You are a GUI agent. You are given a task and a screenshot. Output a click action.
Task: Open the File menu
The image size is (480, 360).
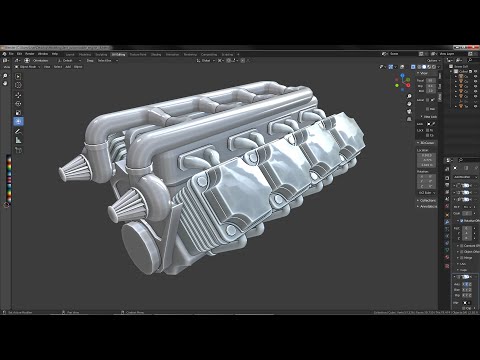click(x=11, y=54)
